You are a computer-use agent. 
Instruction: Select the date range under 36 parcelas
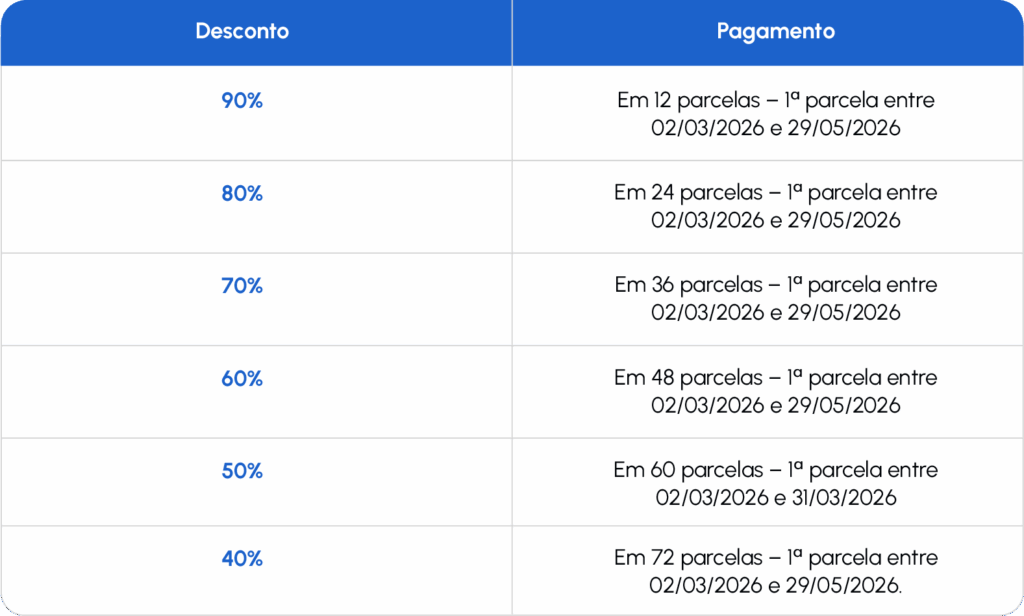coord(775,312)
